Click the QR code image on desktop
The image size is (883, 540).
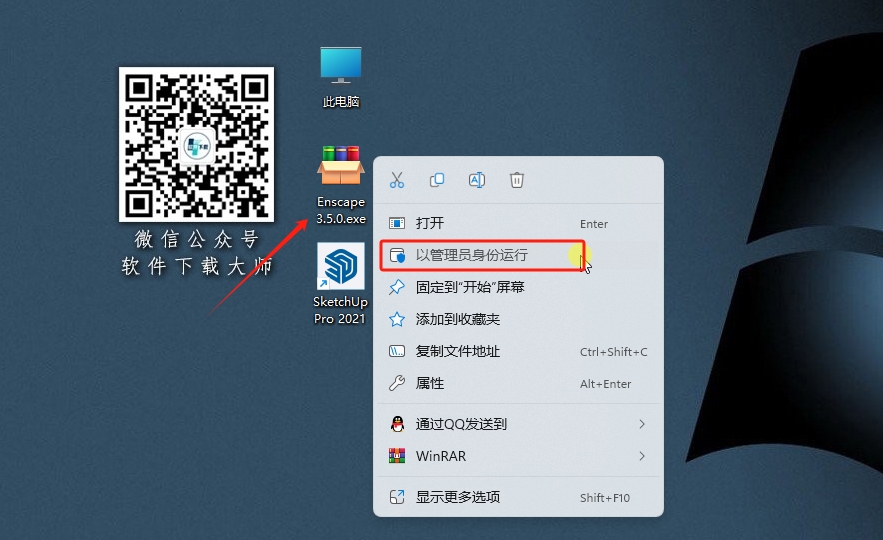pyautogui.click(x=197, y=145)
